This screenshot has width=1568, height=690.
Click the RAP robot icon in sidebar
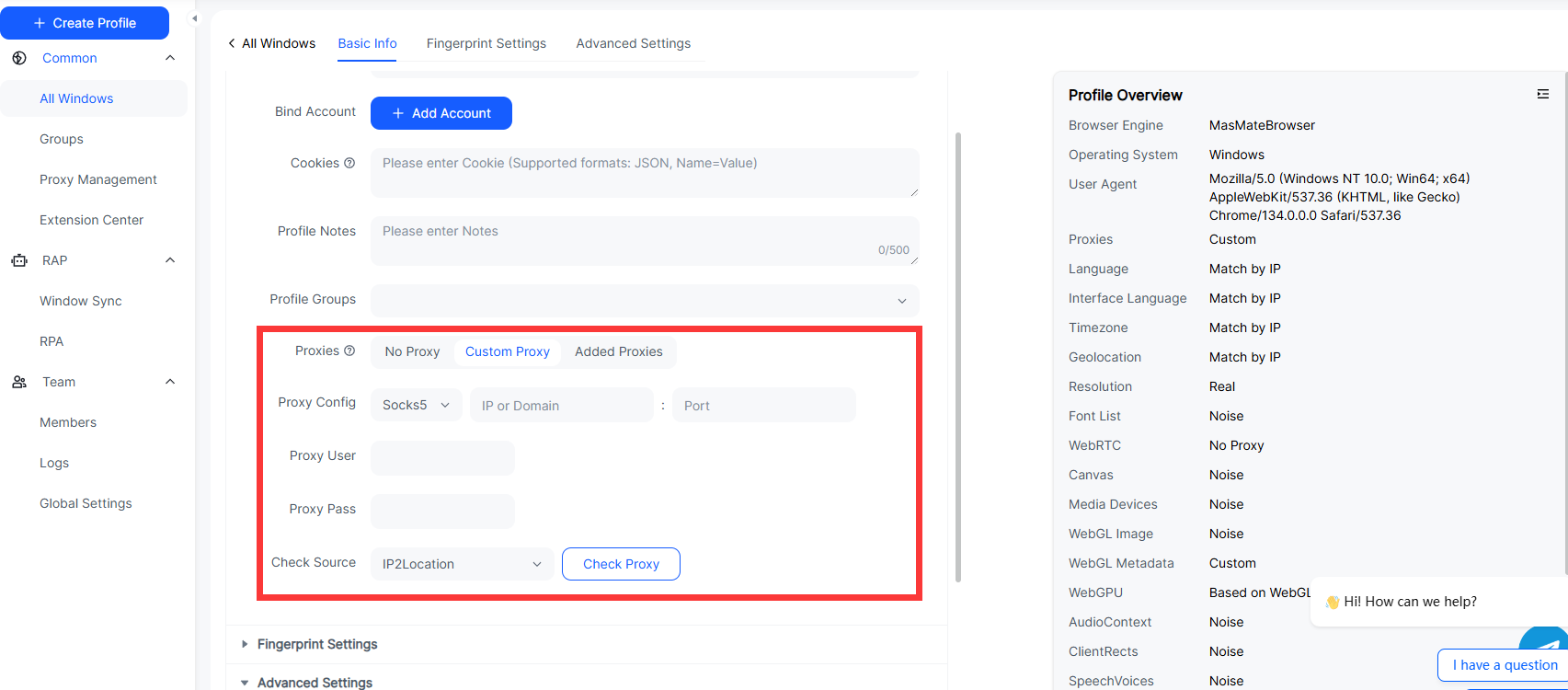click(19, 260)
